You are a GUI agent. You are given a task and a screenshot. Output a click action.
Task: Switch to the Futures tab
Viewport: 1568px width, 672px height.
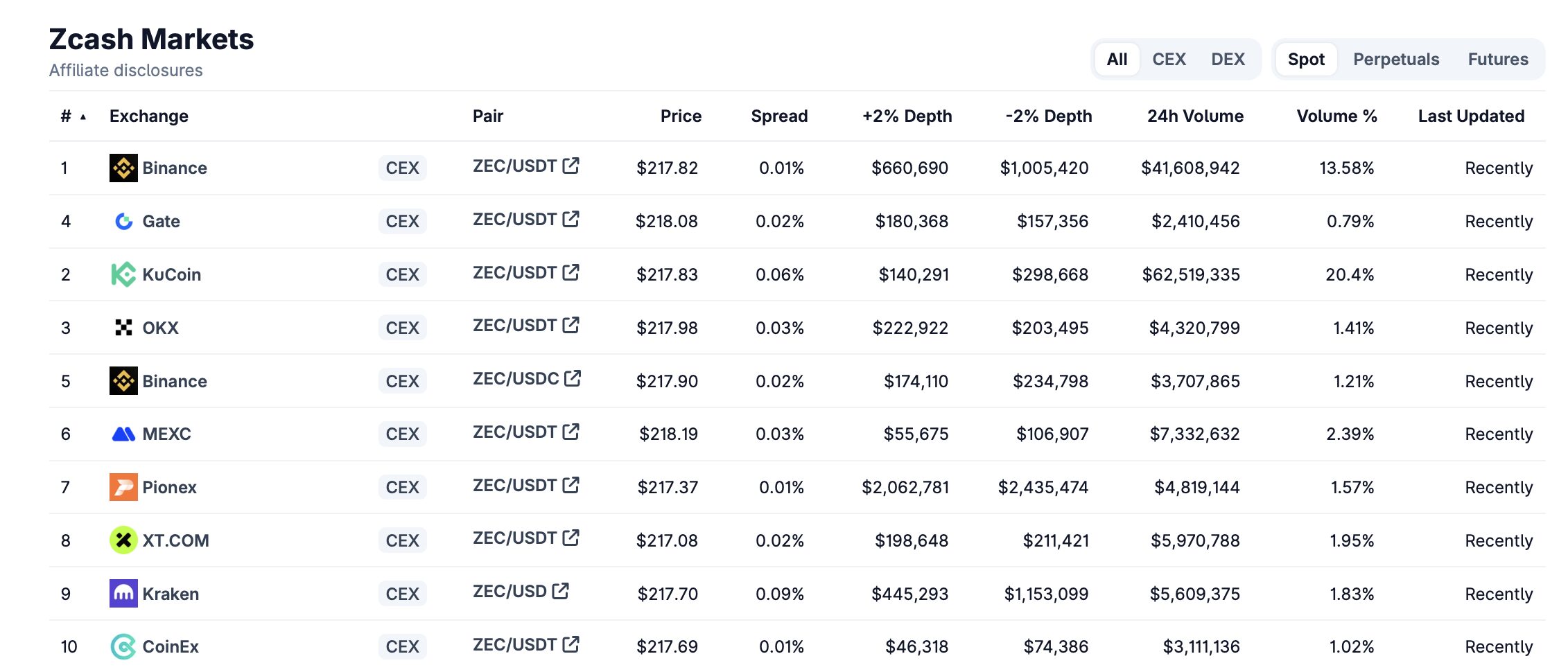point(1498,60)
